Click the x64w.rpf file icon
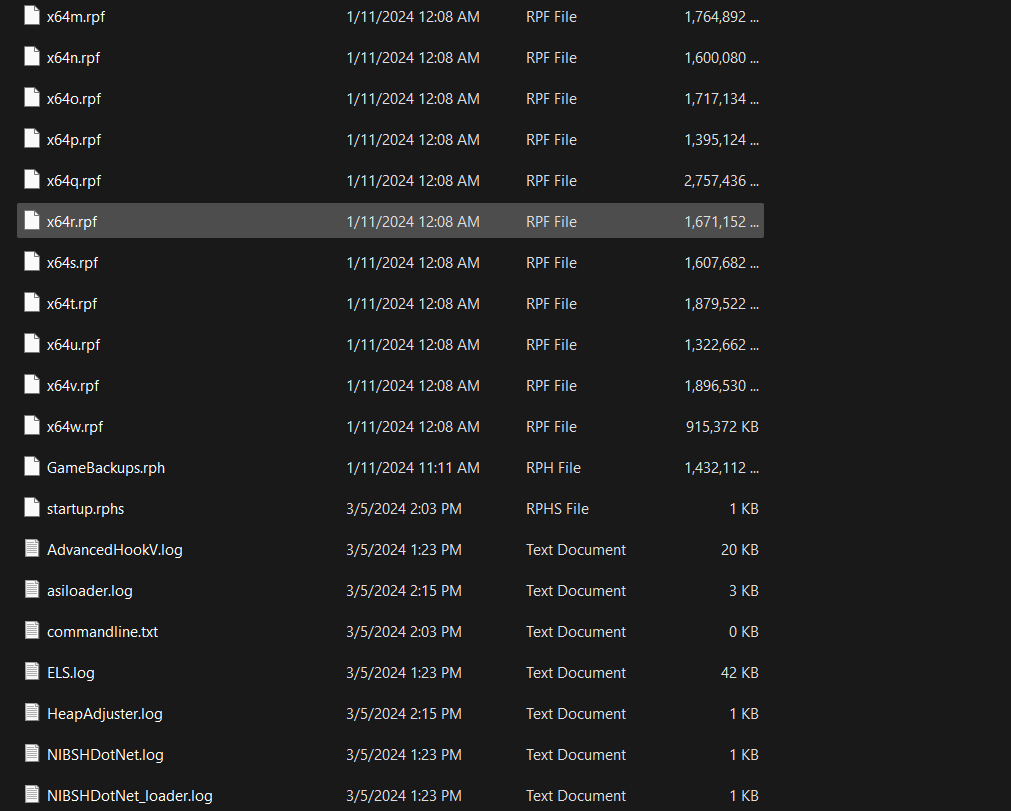1011x811 pixels. [x=32, y=425]
